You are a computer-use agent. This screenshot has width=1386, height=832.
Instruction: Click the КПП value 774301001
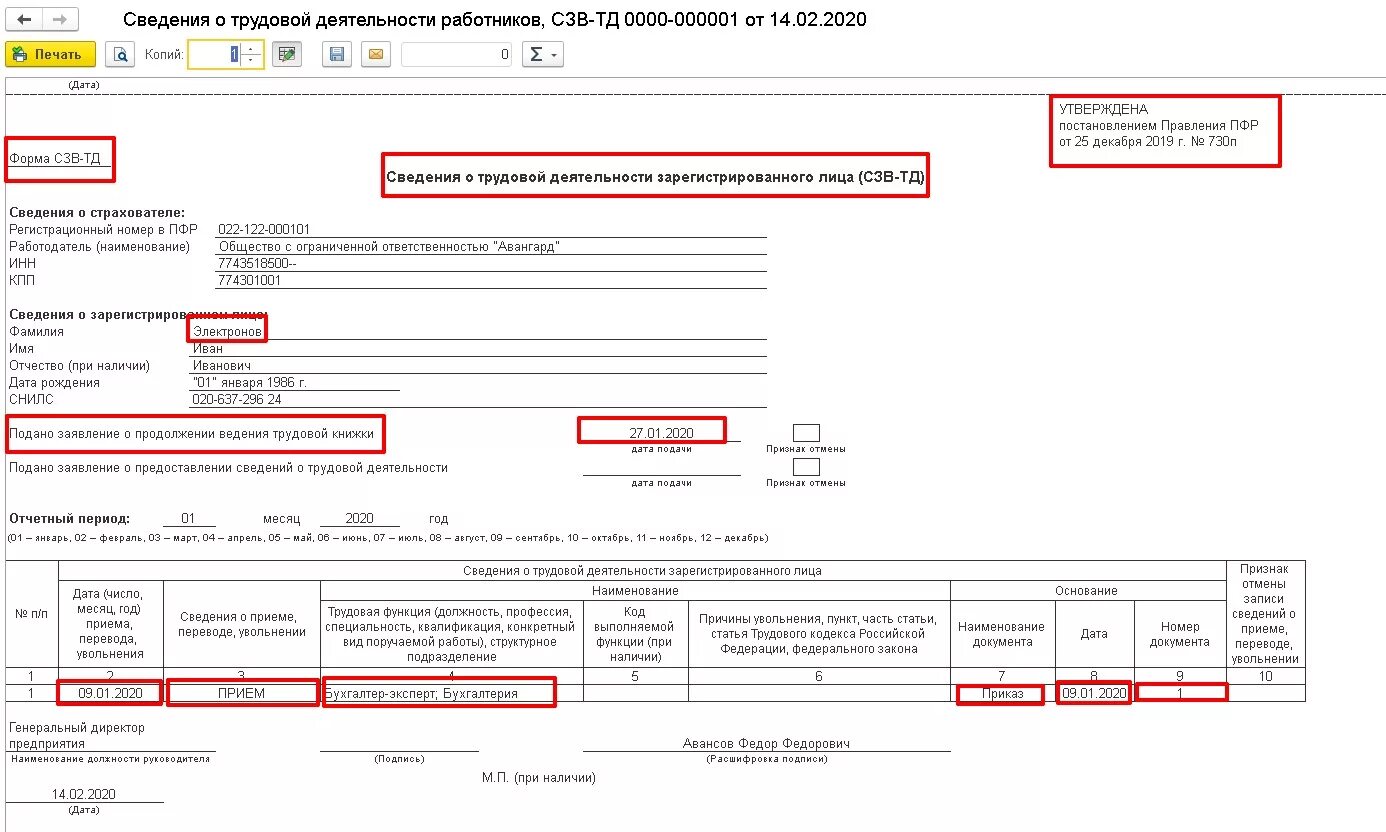250,280
